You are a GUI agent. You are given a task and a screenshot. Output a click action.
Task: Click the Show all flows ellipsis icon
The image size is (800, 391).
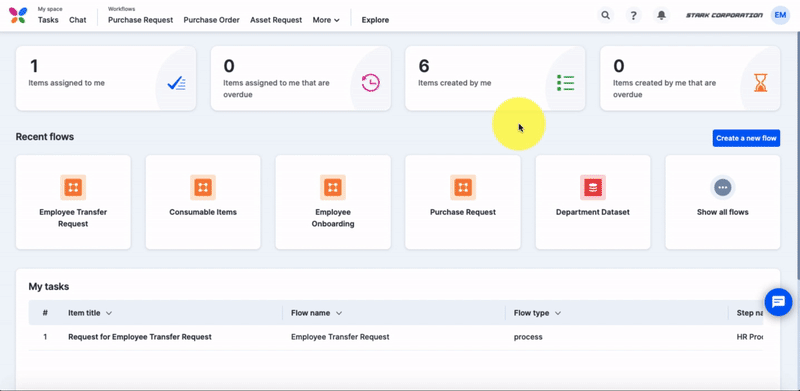(x=722, y=187)
